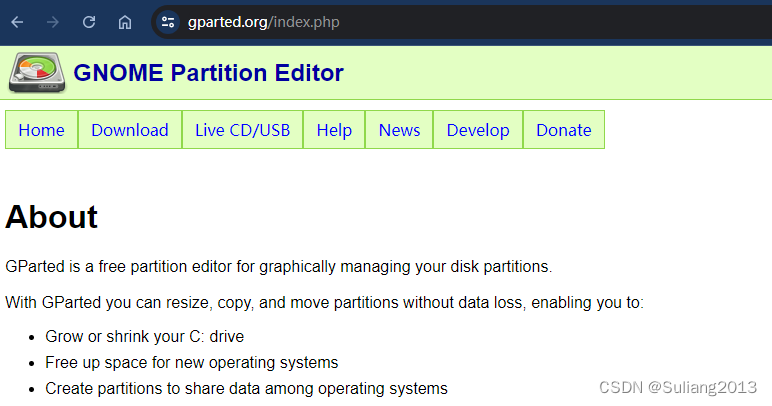The height and width of the screenshot is (406, 772).
Task: Go to the Home menu item
Action: [x=41, y=130]
